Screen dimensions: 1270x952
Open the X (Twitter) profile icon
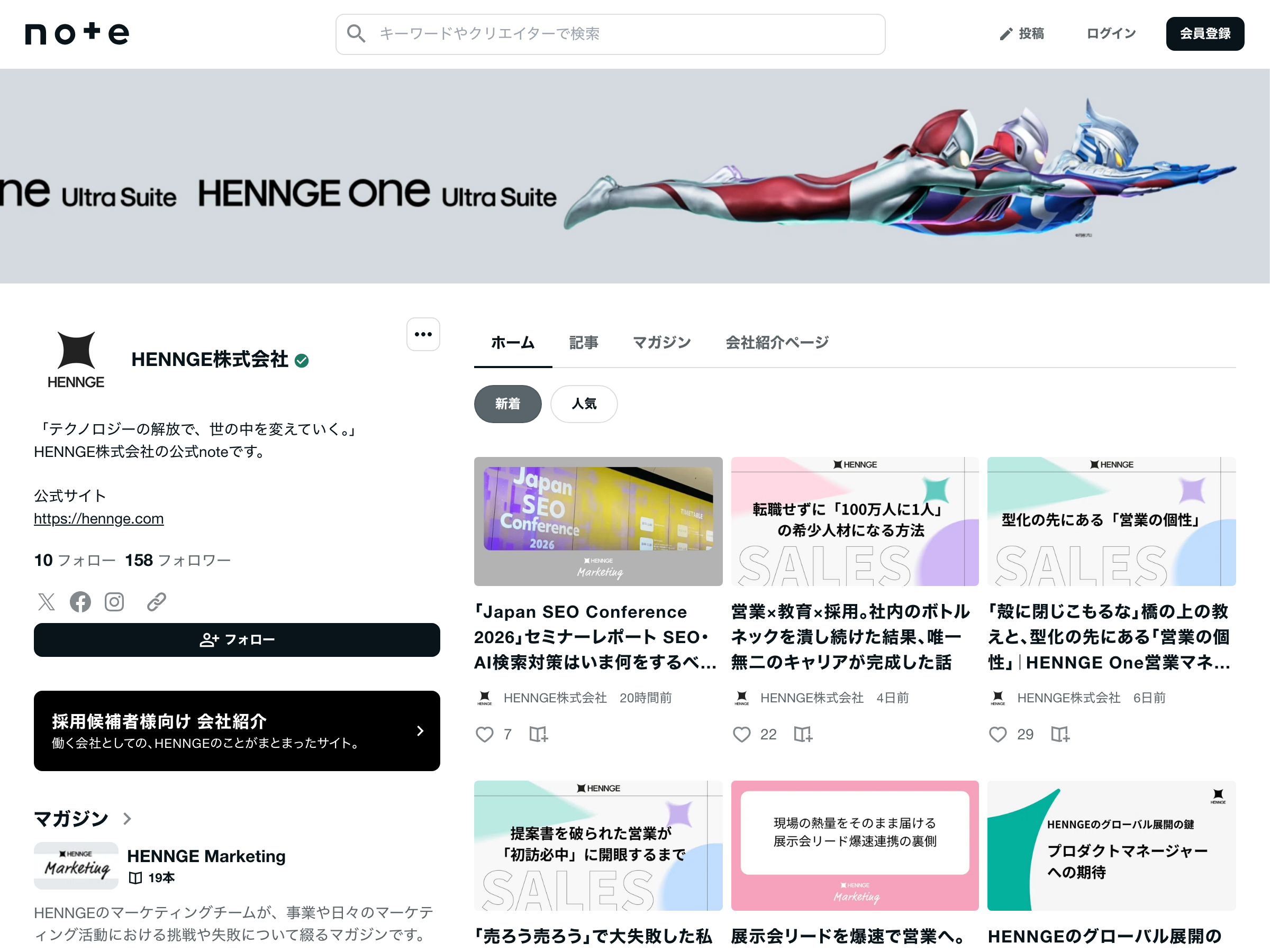(47, 601)
